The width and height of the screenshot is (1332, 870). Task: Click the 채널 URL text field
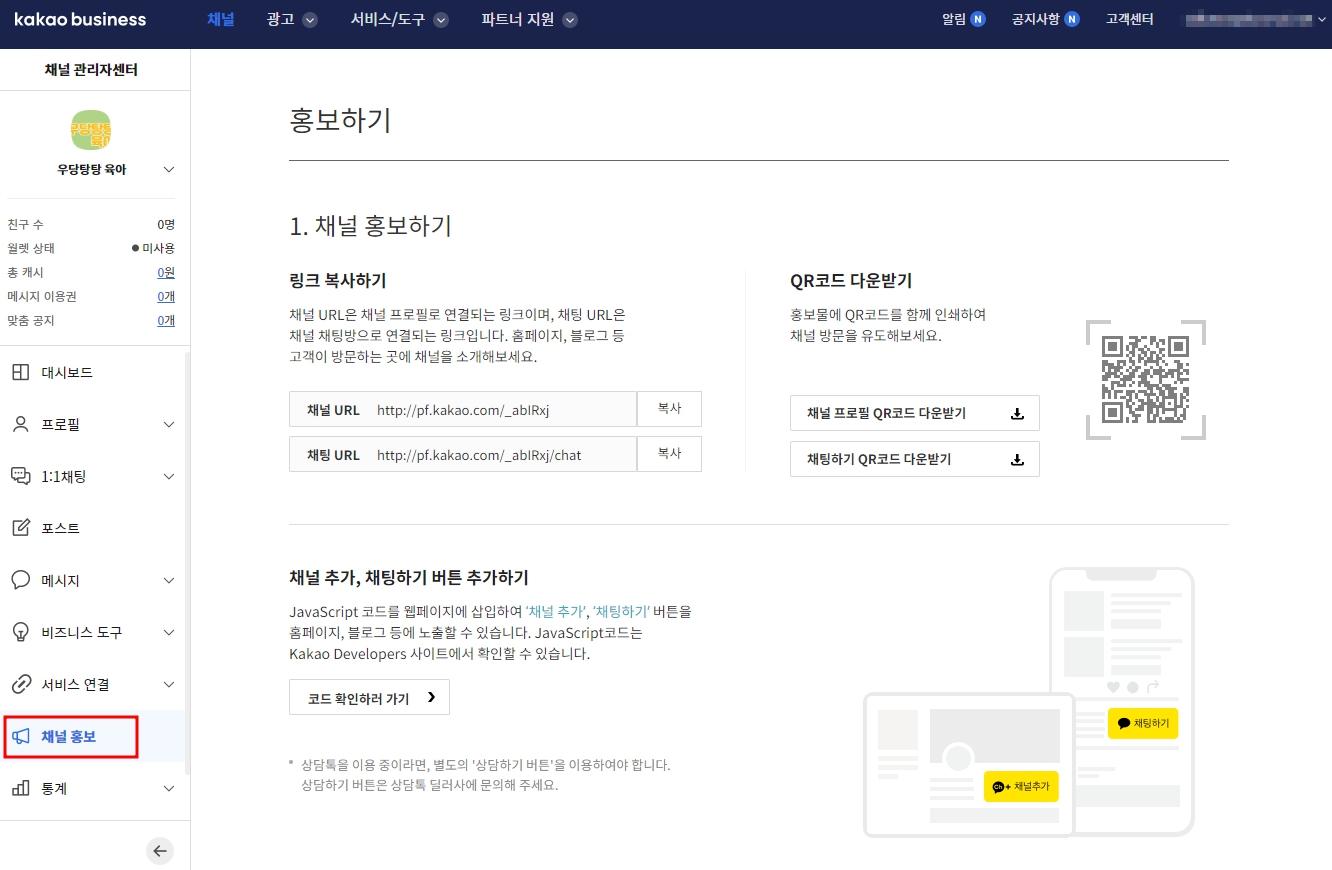click(463, 409)
